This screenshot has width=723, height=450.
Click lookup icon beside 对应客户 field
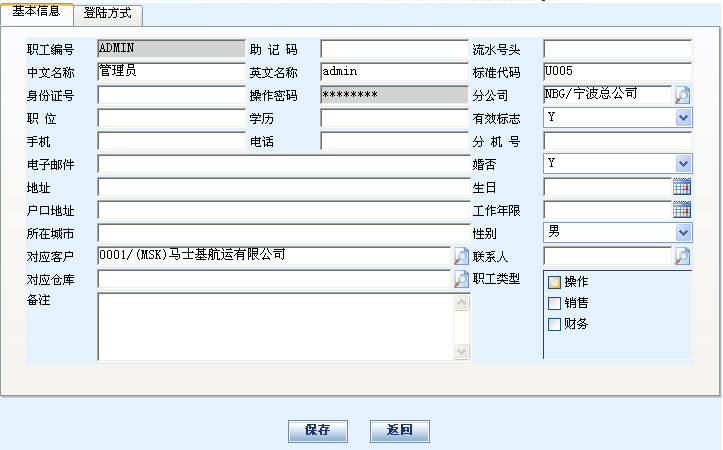pyautogui.click(x=461, y=256)
